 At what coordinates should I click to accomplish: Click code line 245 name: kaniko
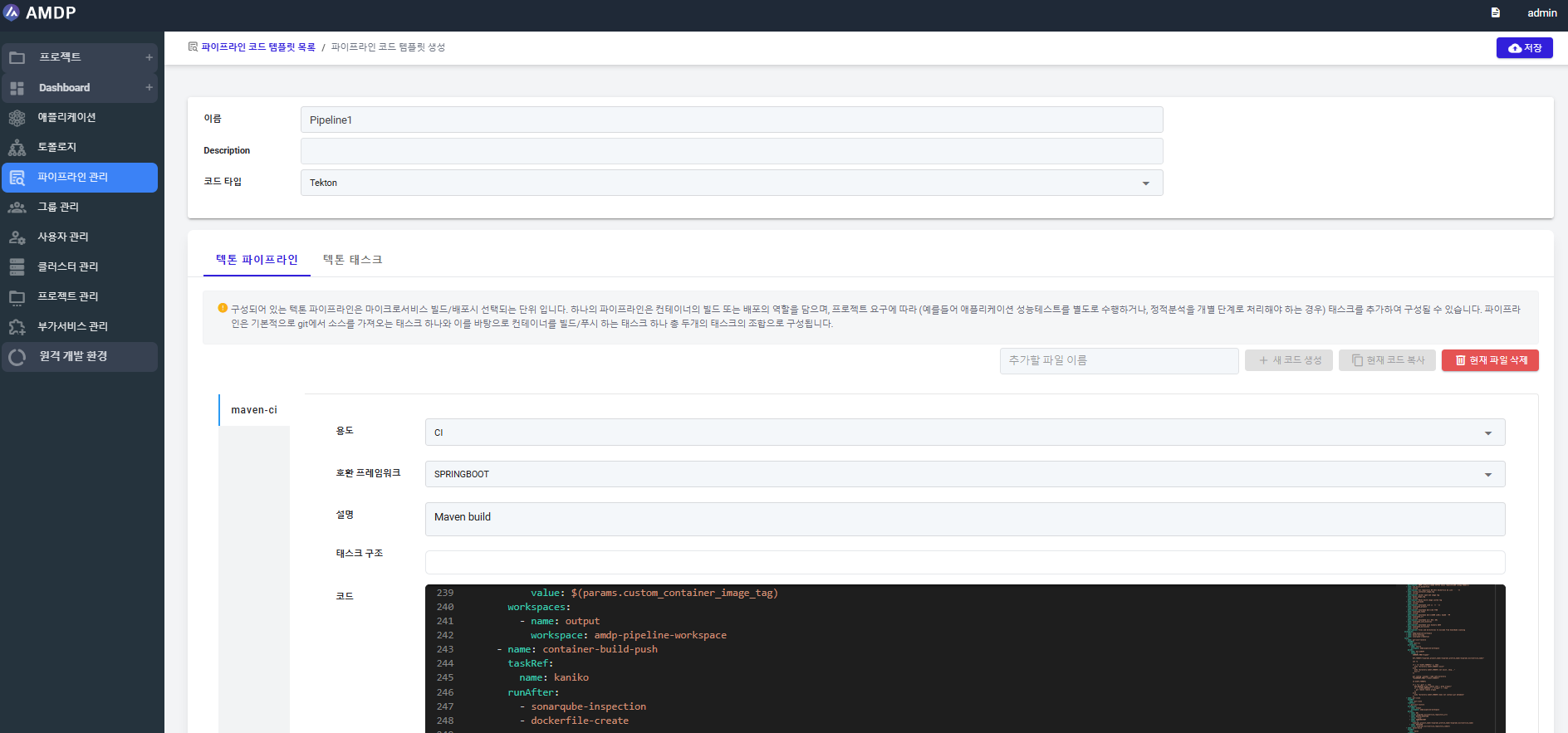pyautogui.click(x=554, y=677)
